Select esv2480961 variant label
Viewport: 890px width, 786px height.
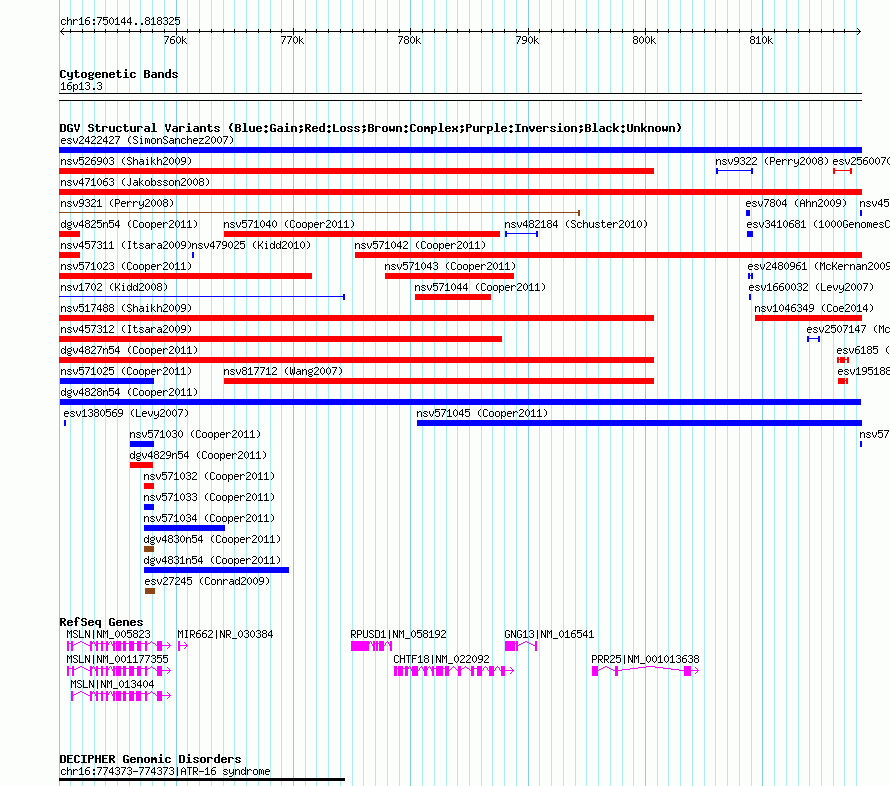point(818,266)
